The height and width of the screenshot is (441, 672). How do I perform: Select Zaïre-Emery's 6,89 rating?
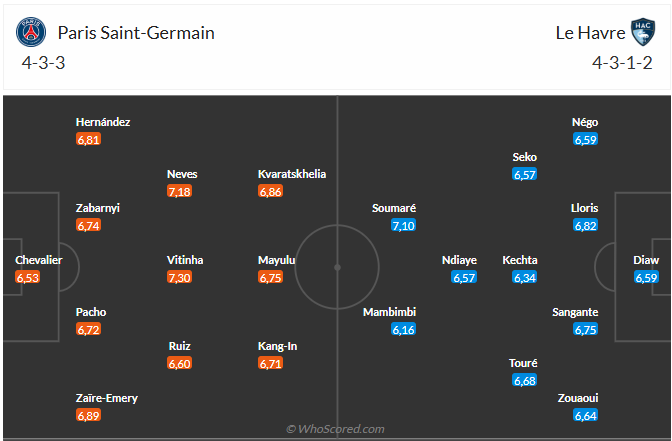click(x=89, y=415)
